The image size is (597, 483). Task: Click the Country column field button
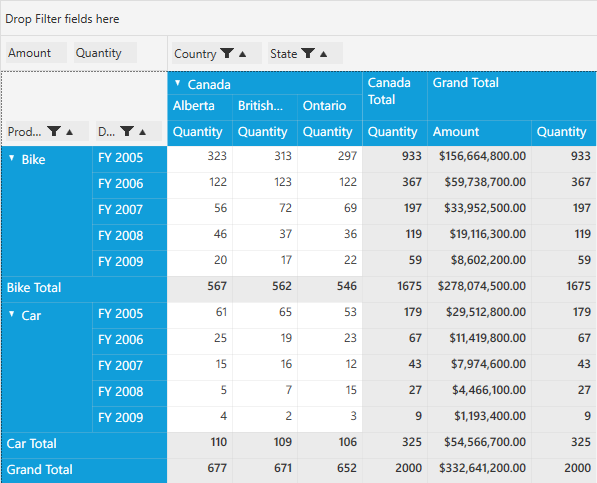217,53
